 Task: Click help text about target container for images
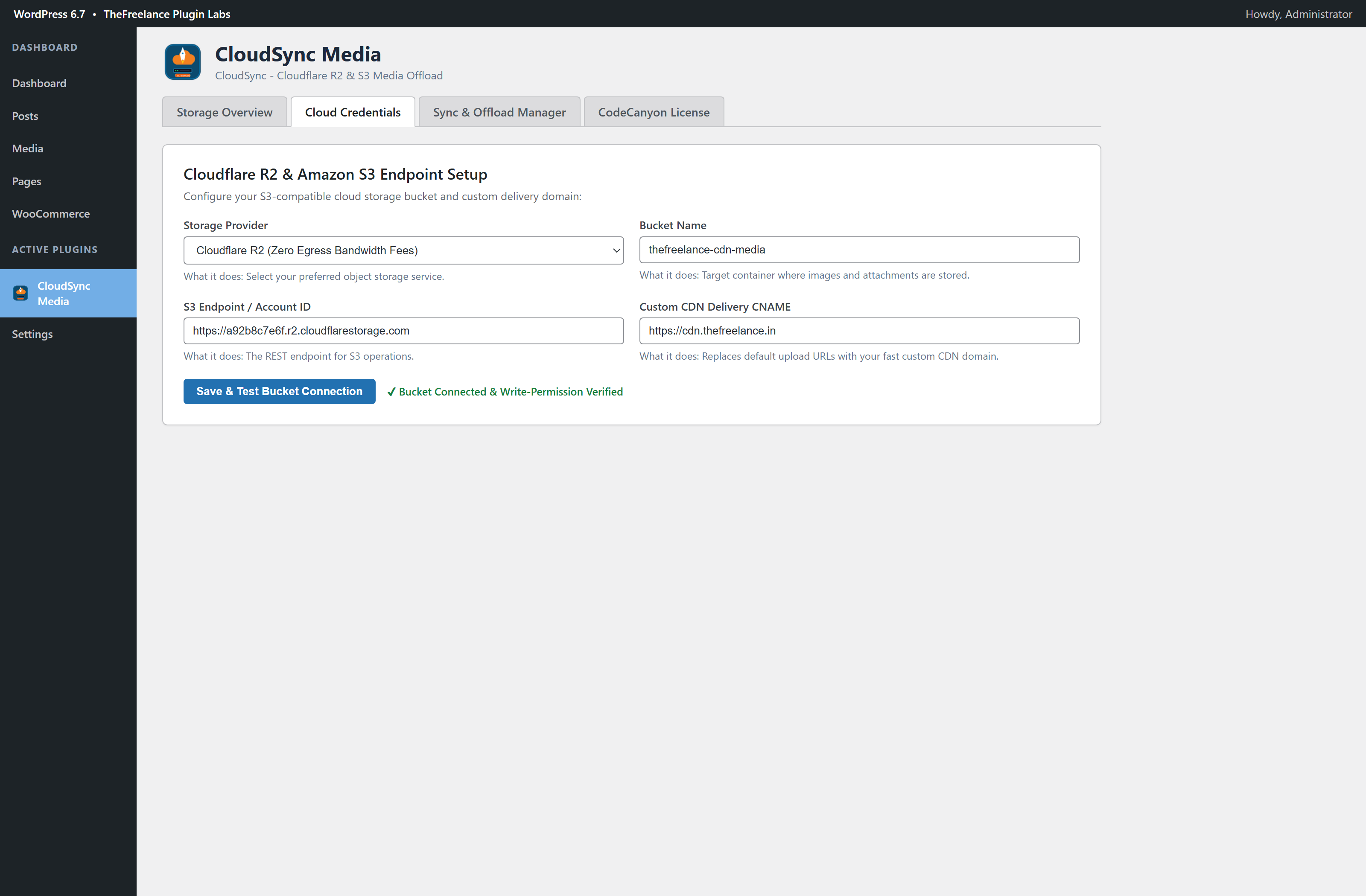(804, 275)
